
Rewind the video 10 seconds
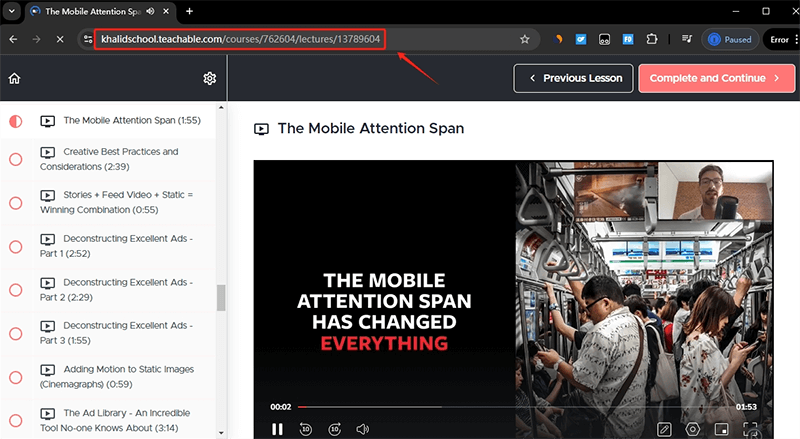(x=306, y=429)
